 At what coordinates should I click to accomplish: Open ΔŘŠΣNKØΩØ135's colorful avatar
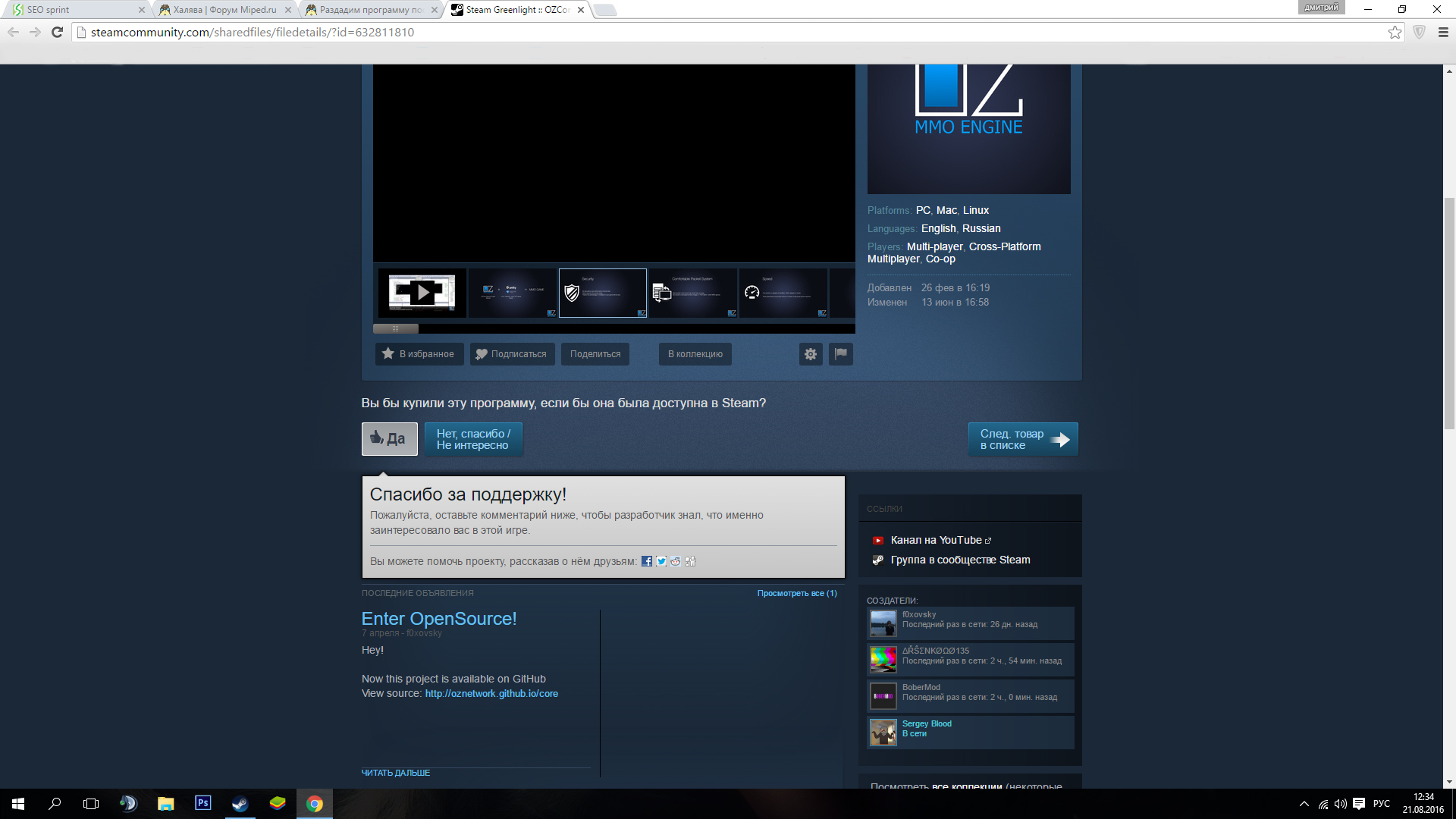coord(883,660)
